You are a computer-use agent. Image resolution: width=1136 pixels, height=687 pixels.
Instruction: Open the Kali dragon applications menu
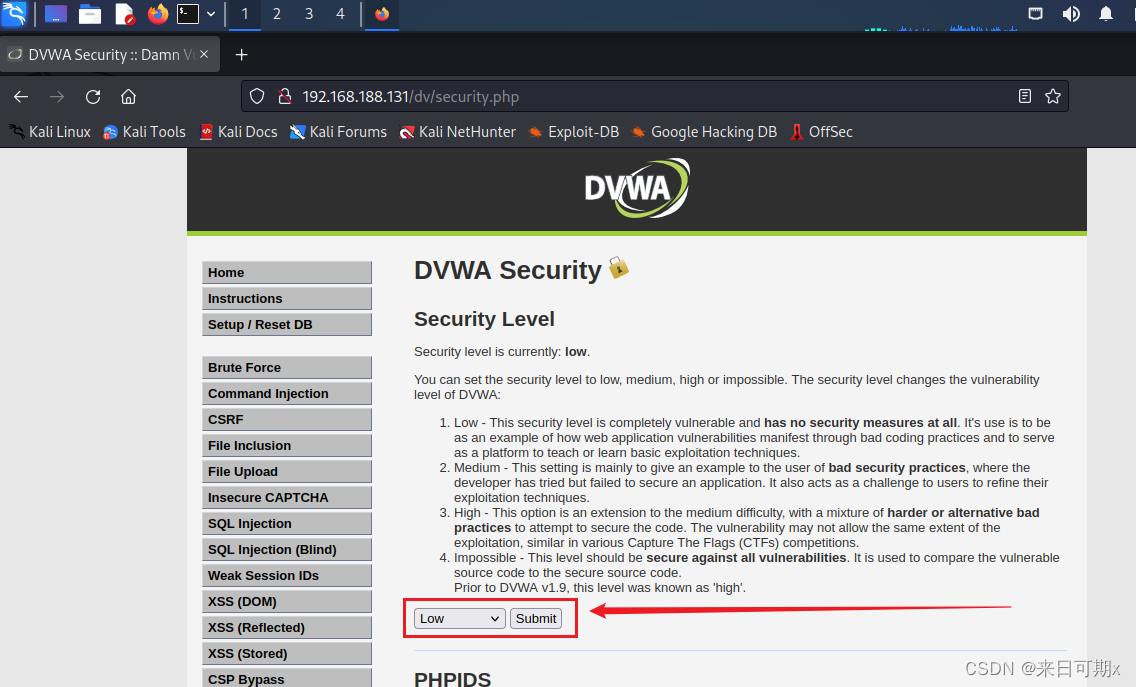coord(14,14)
